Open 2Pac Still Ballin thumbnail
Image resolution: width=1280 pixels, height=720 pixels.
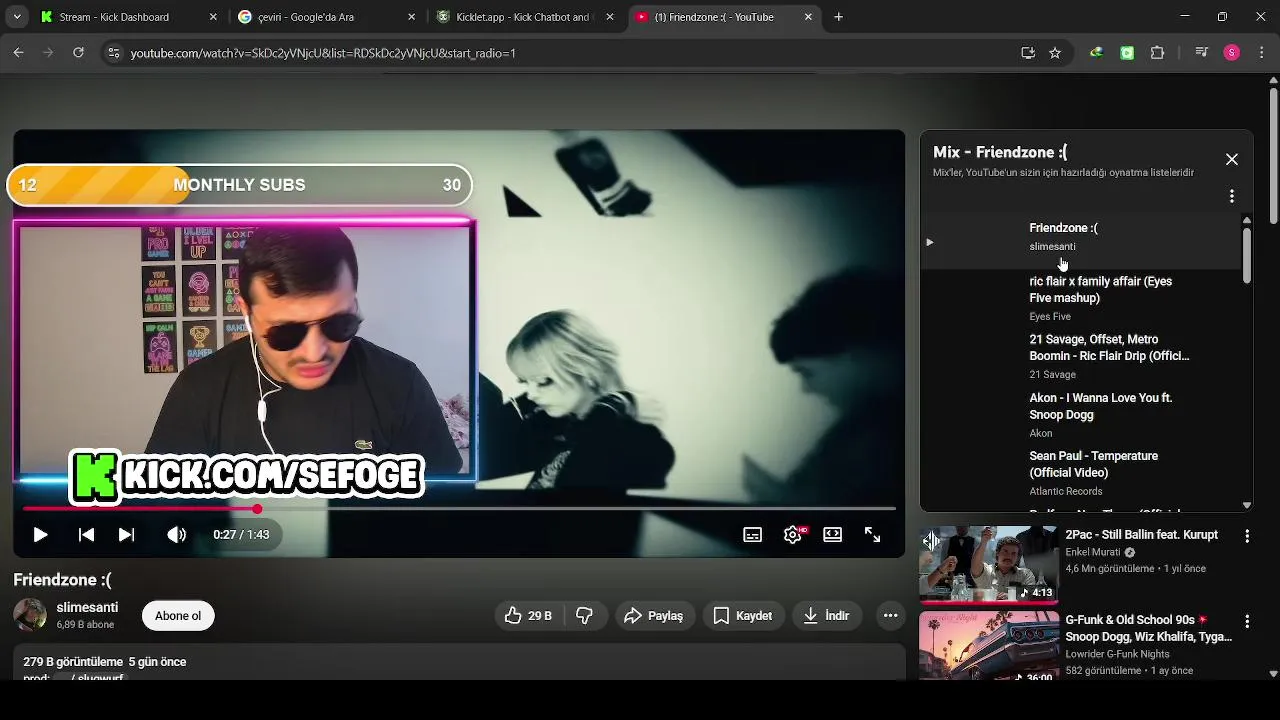pyautogui.click(x=988, y=564)
